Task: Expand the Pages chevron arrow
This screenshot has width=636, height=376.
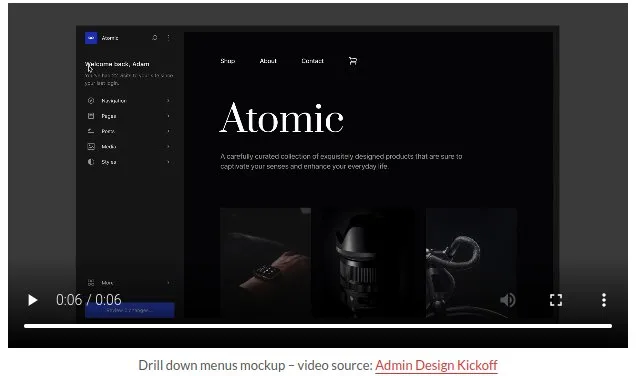Action: pos(168,116)
